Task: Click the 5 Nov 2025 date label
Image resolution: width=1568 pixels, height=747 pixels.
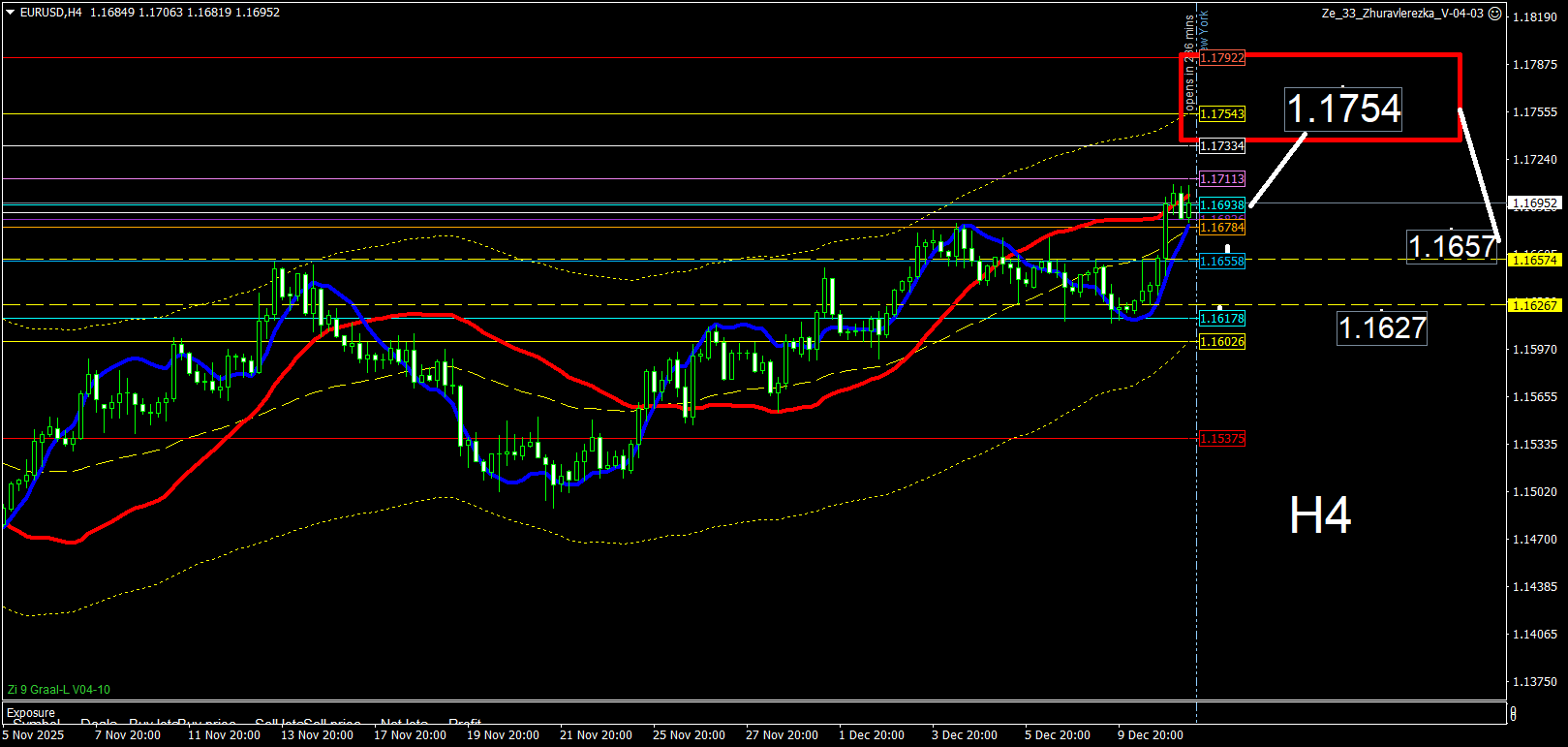Action: [33, 735]
